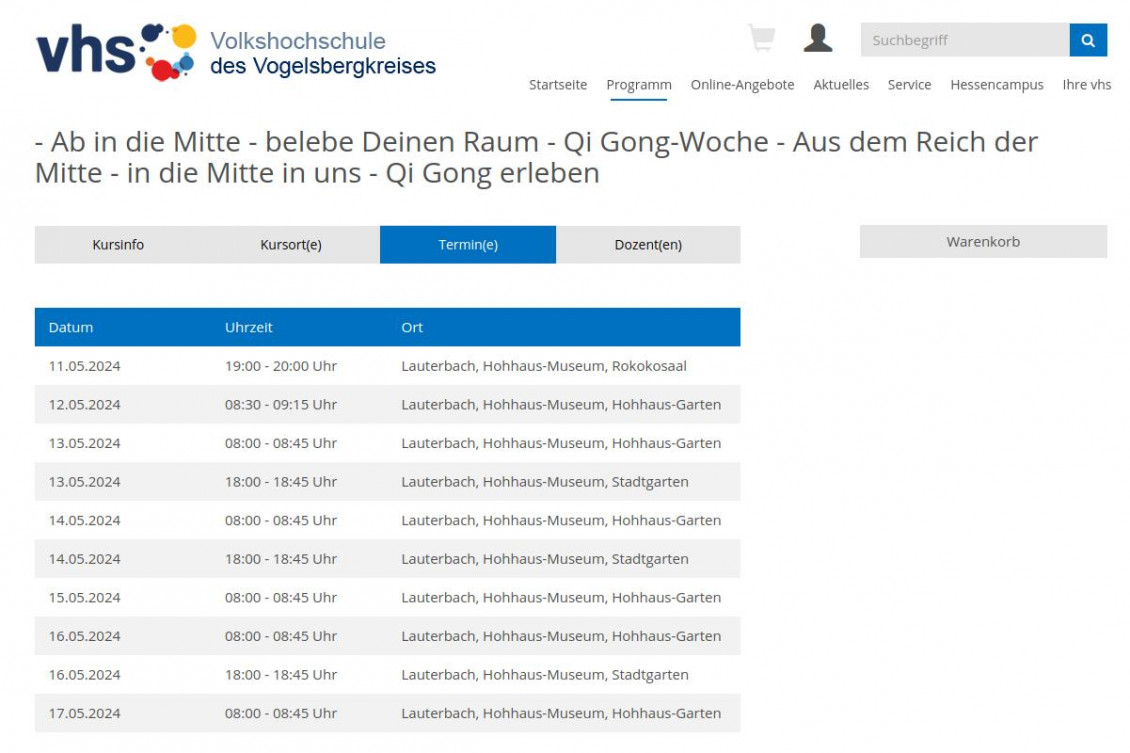Open the Programm menu item
Image resolution: width=1130 pixels, height=753 pixels.
pos(638,85)
